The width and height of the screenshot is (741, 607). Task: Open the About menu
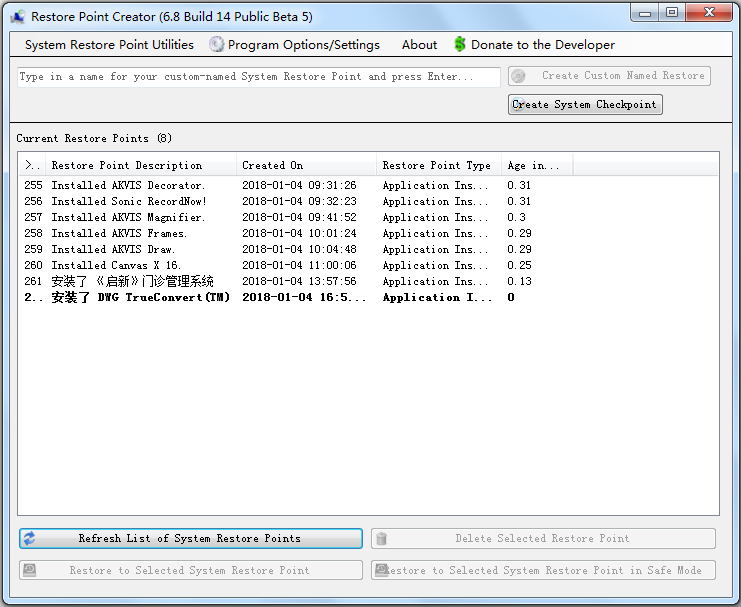pos(419,44)
